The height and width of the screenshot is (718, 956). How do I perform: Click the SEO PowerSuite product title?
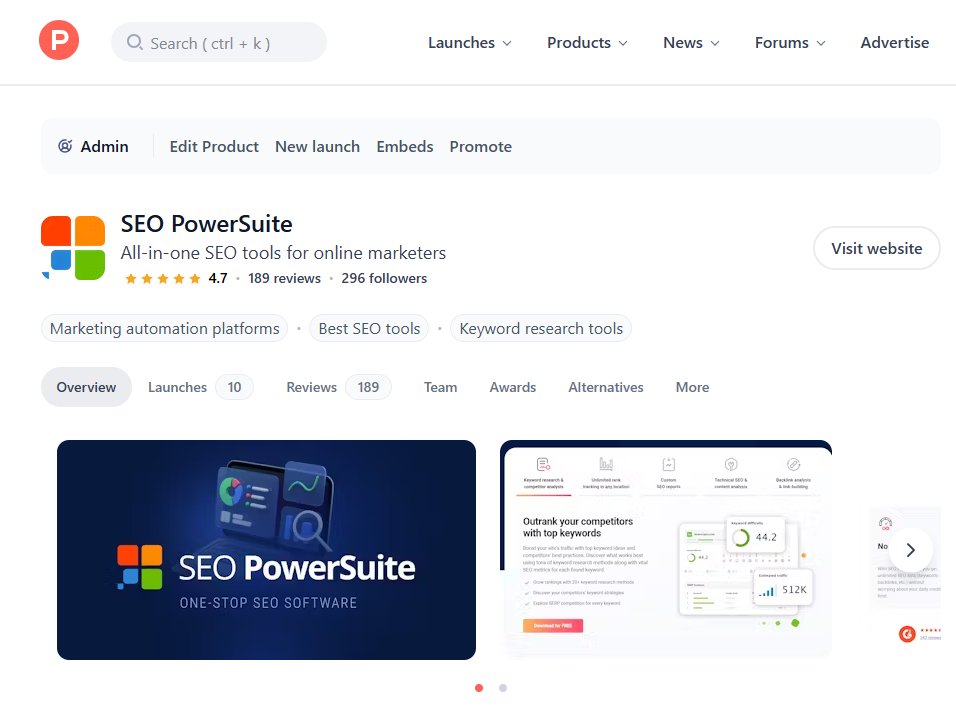coord(207,224)
